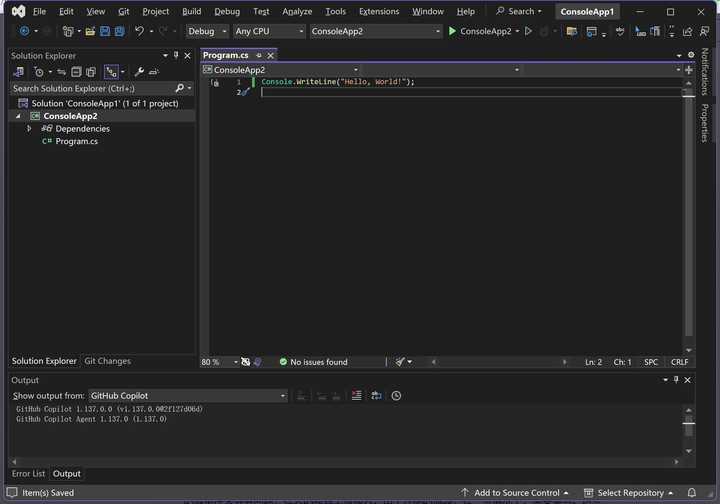Click Show All Files icon
The height and width of the screenshot is (504, 720).
(91, 72)
